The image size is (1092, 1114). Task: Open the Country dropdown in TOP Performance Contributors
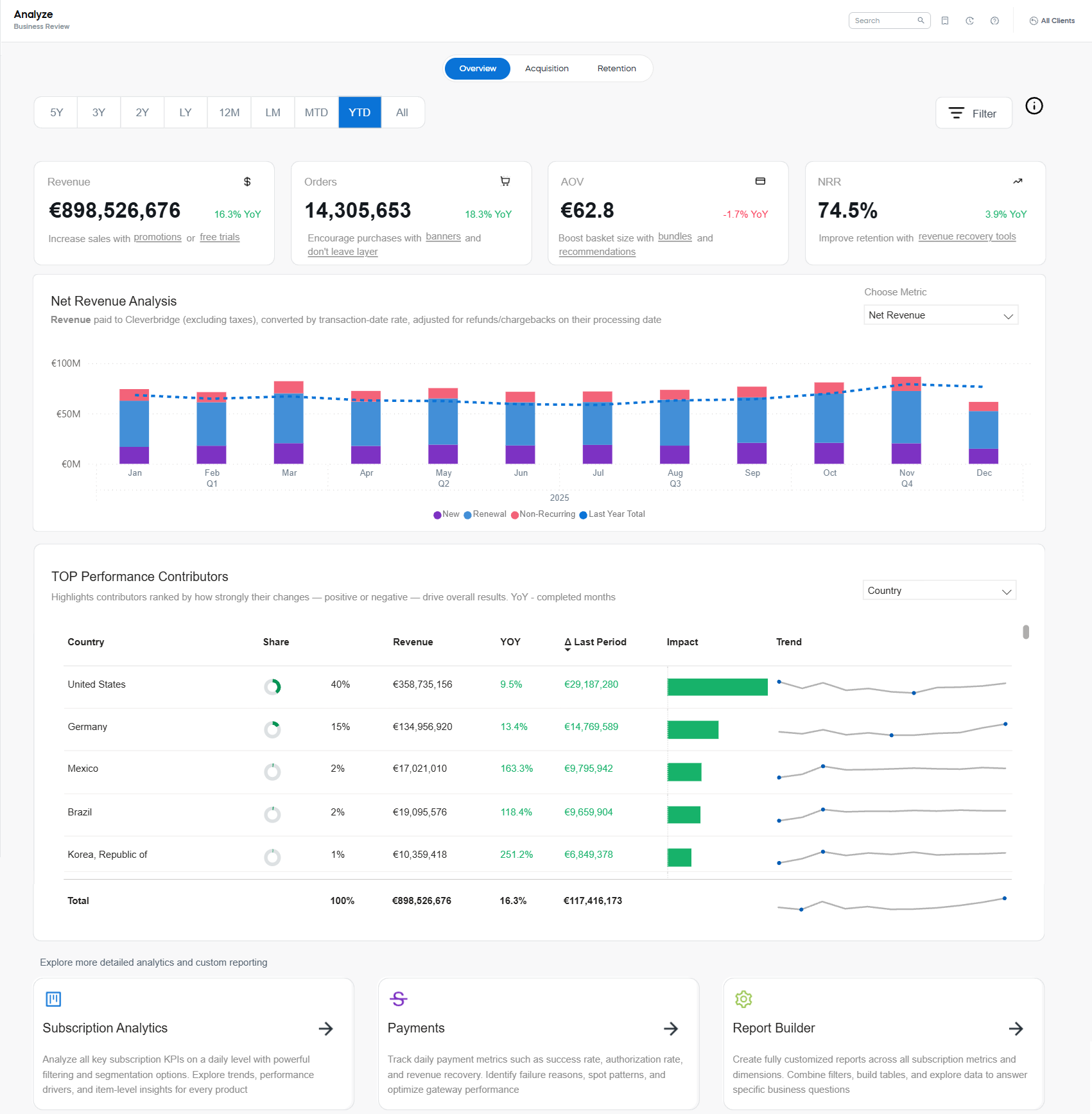[x=939, y=589]
